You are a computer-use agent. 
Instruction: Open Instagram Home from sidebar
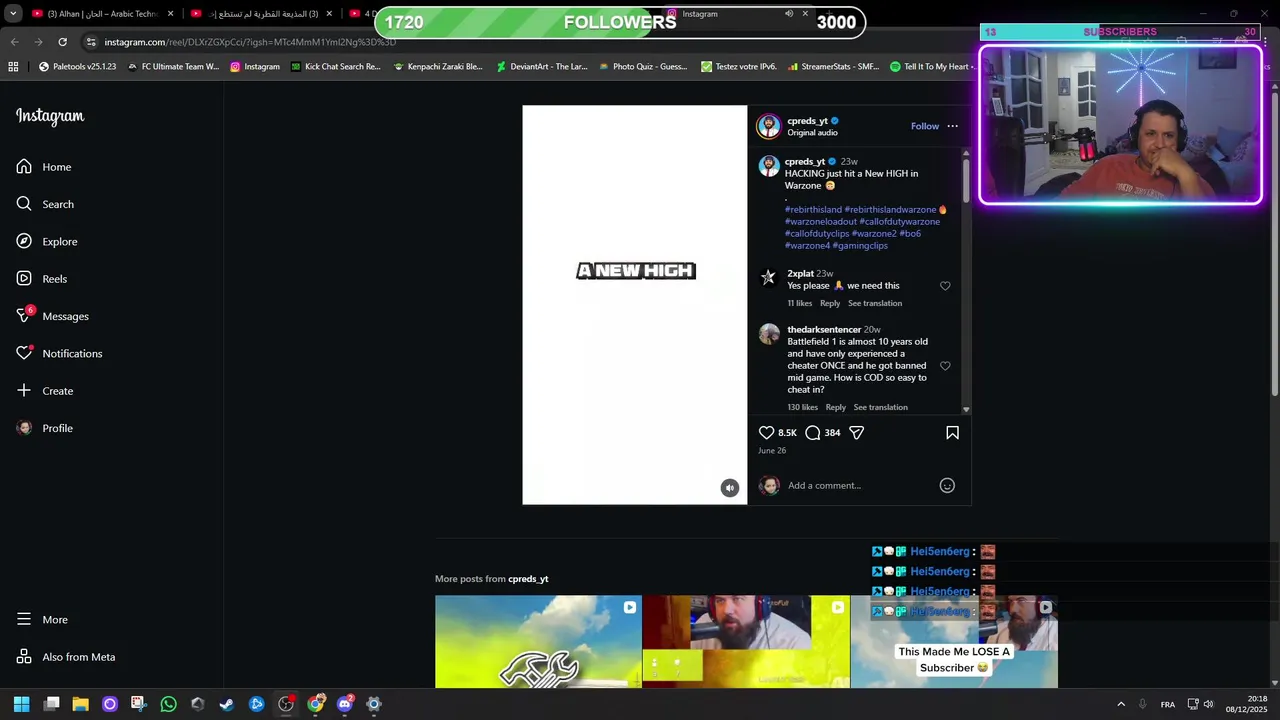[x=44, y=167]
